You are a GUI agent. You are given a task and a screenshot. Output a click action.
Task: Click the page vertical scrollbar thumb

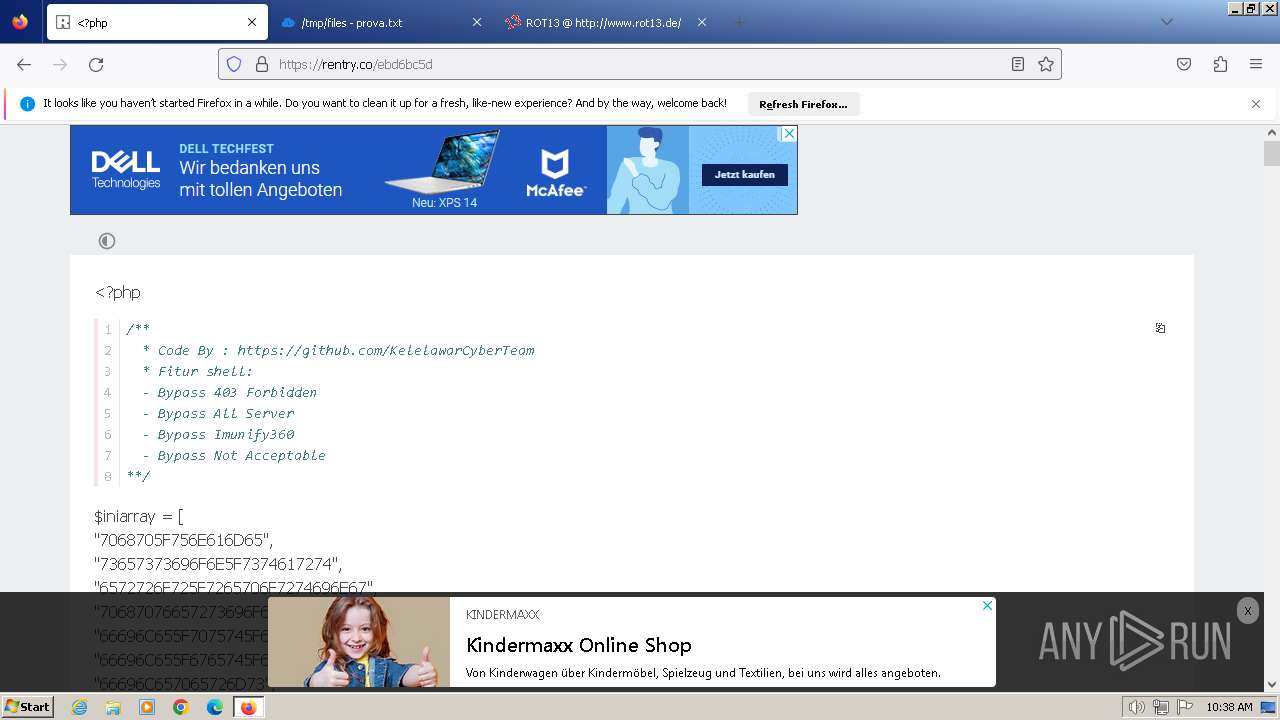point(1272,153)
